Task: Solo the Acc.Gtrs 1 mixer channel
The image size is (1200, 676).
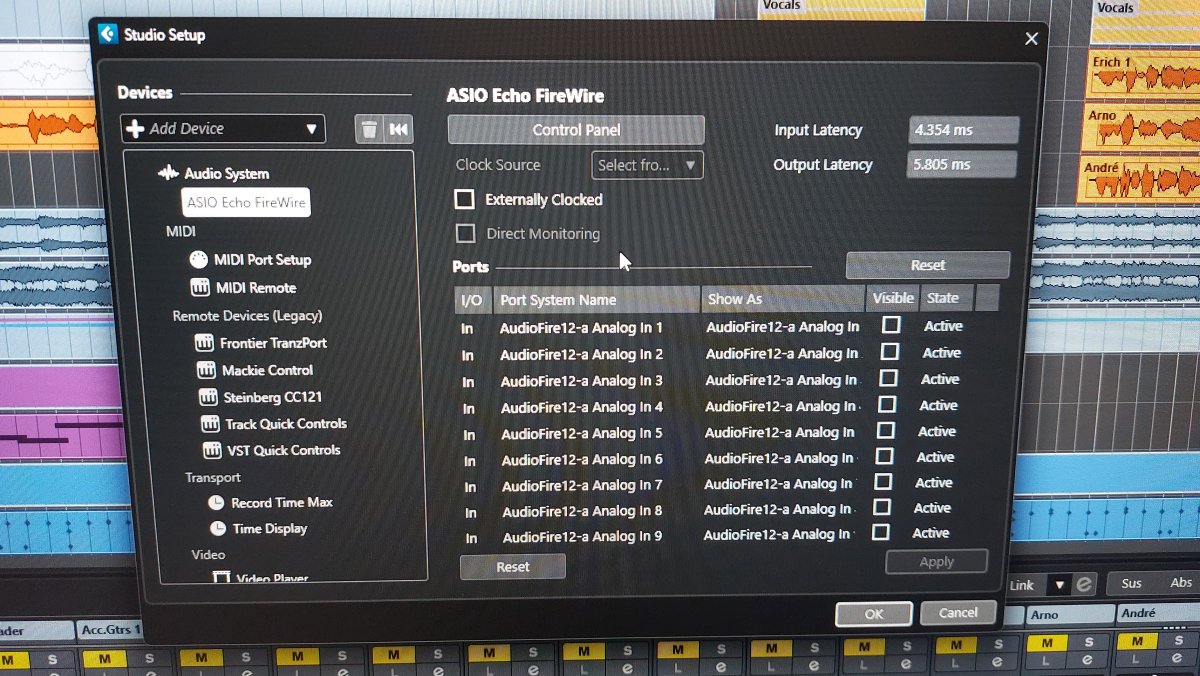Action: [x=150, y=658]
